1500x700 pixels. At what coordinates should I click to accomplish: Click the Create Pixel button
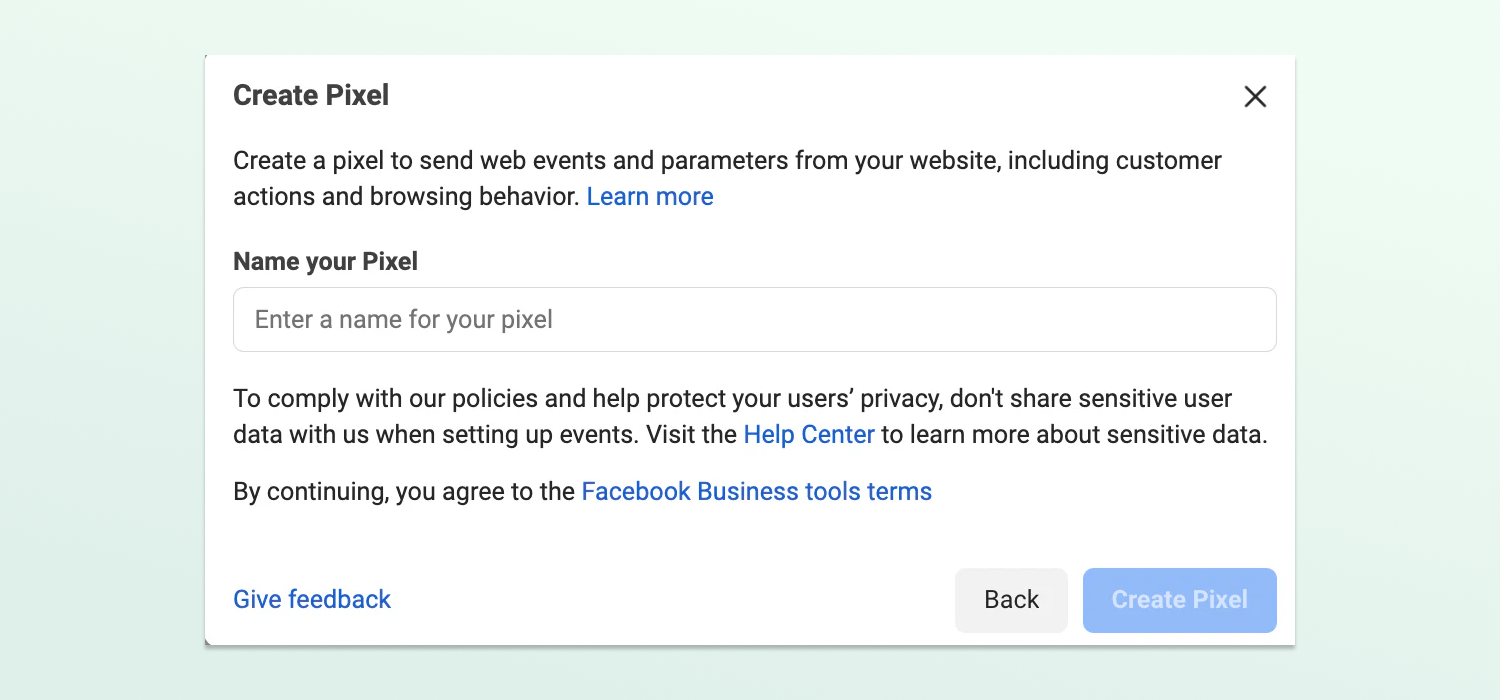pos(1179,600)
